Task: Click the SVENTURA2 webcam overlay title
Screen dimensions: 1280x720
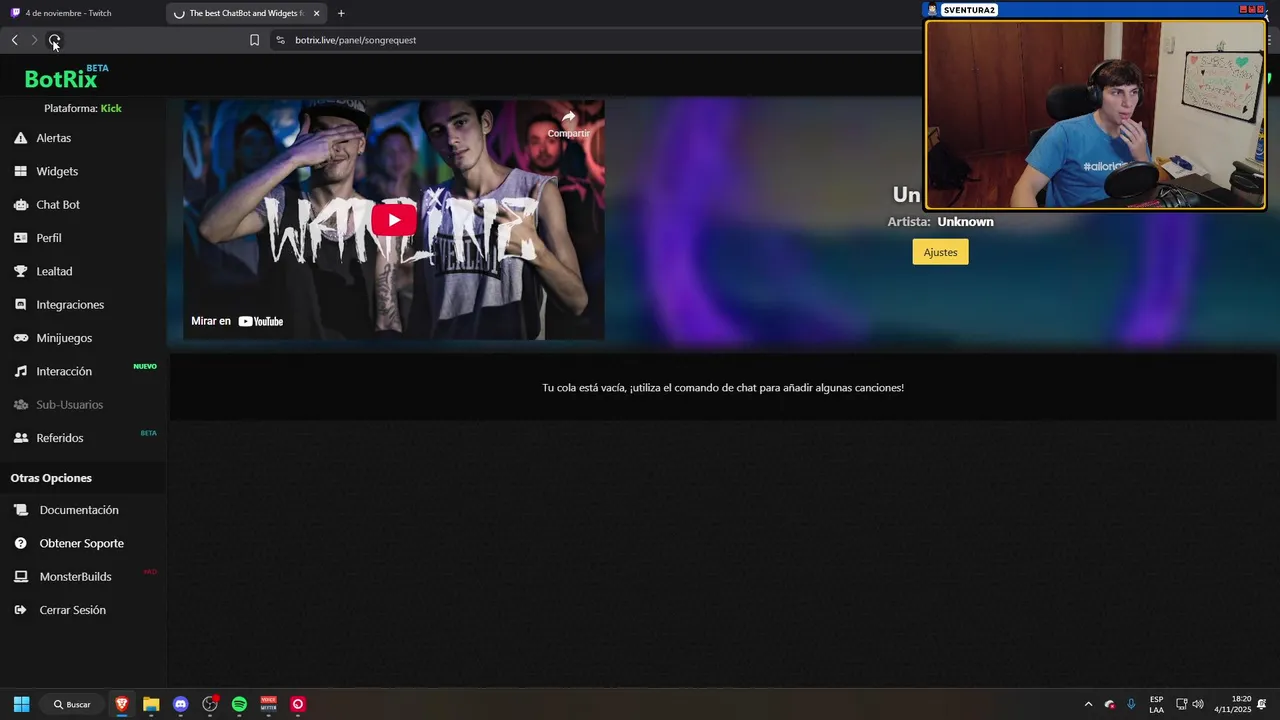Action: click(x=969, y=10)
